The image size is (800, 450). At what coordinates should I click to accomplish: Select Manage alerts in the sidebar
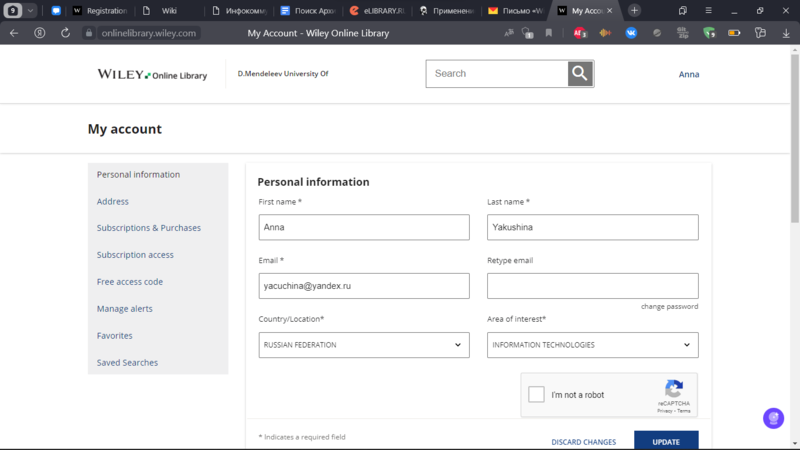click(124, 309)
